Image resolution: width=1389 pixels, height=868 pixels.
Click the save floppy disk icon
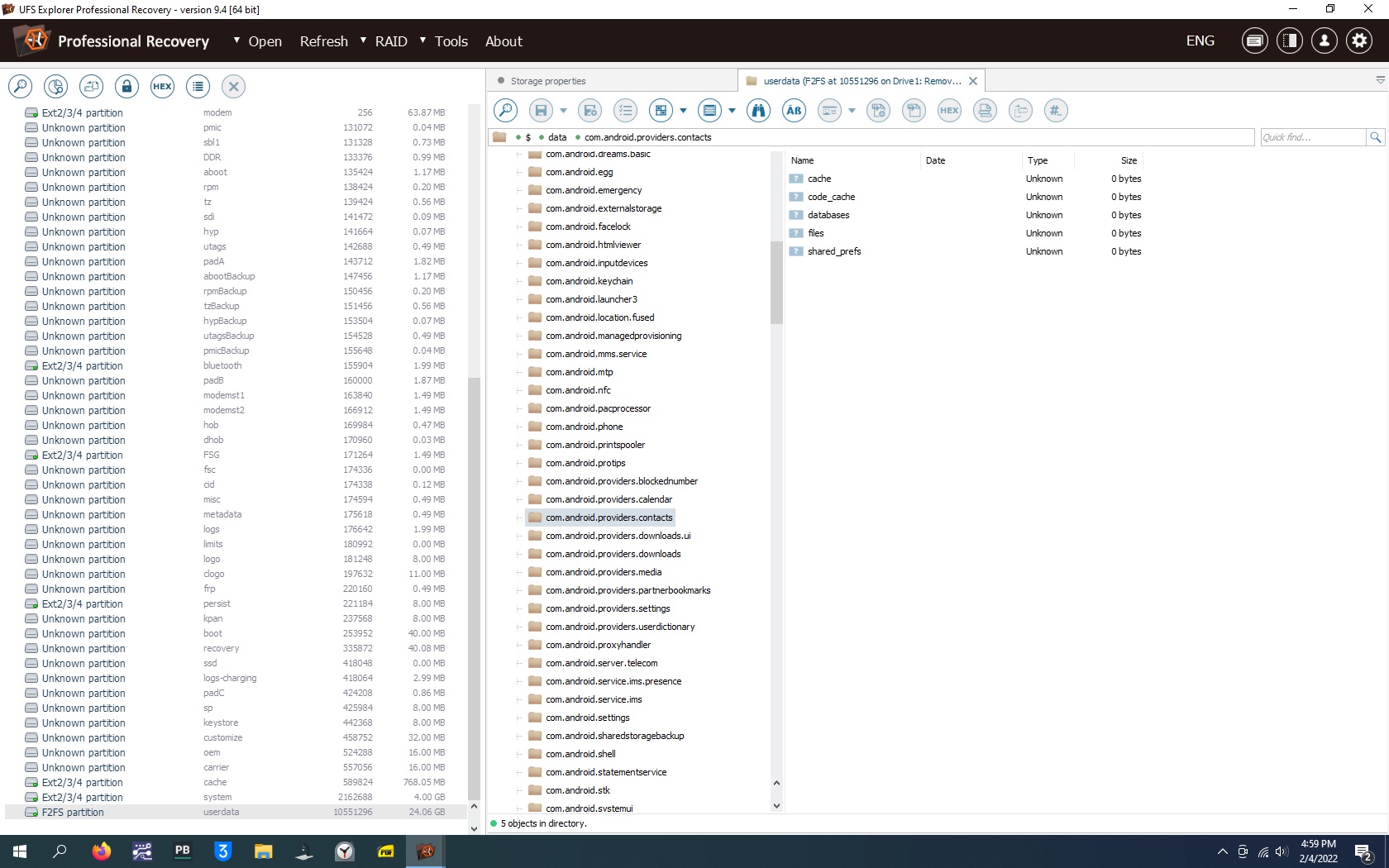[541, 110]
